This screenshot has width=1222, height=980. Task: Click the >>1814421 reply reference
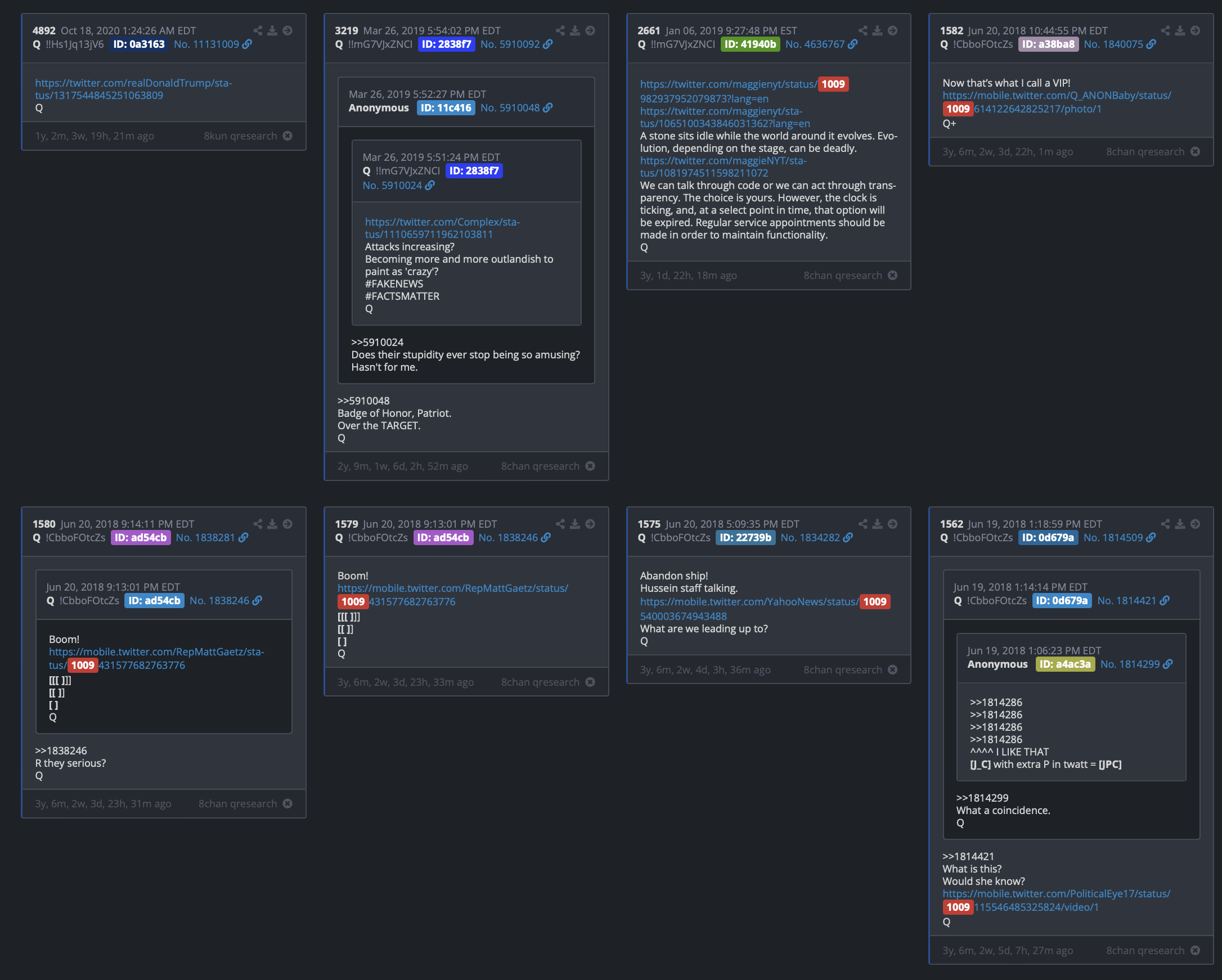pyautogui.click(x=969, y=856)
